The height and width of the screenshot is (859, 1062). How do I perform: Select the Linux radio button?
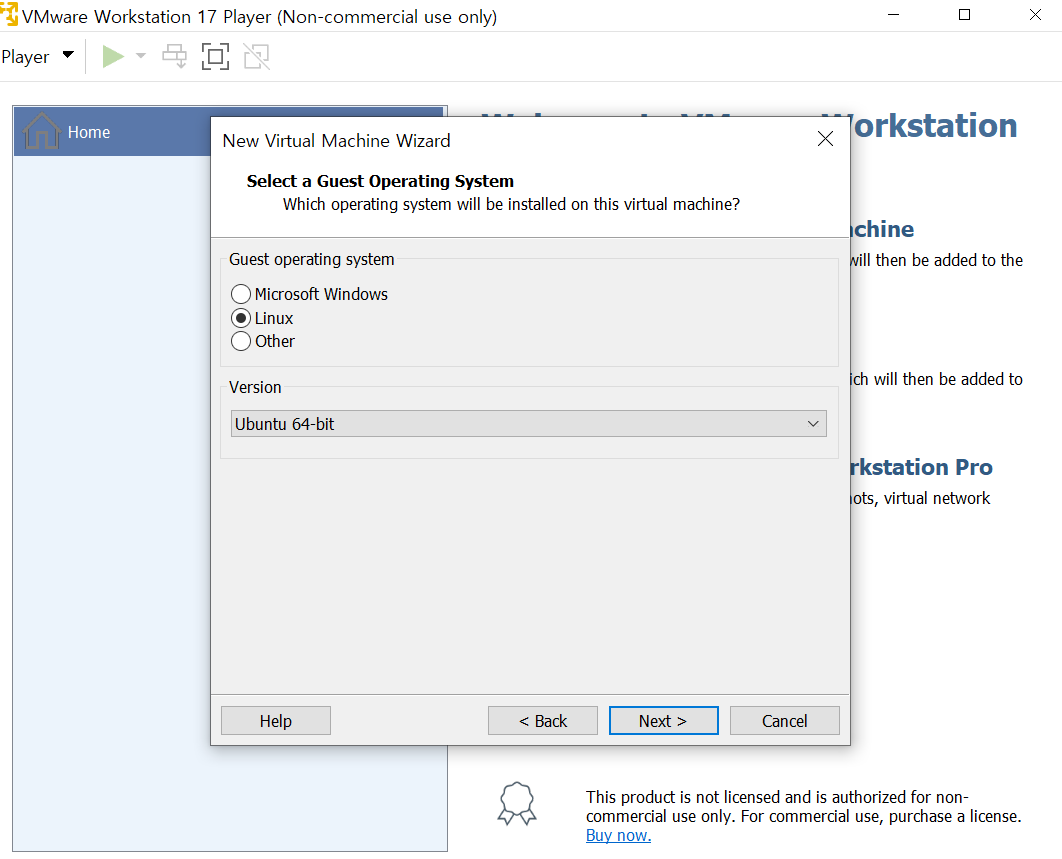[x=240, y=318]
